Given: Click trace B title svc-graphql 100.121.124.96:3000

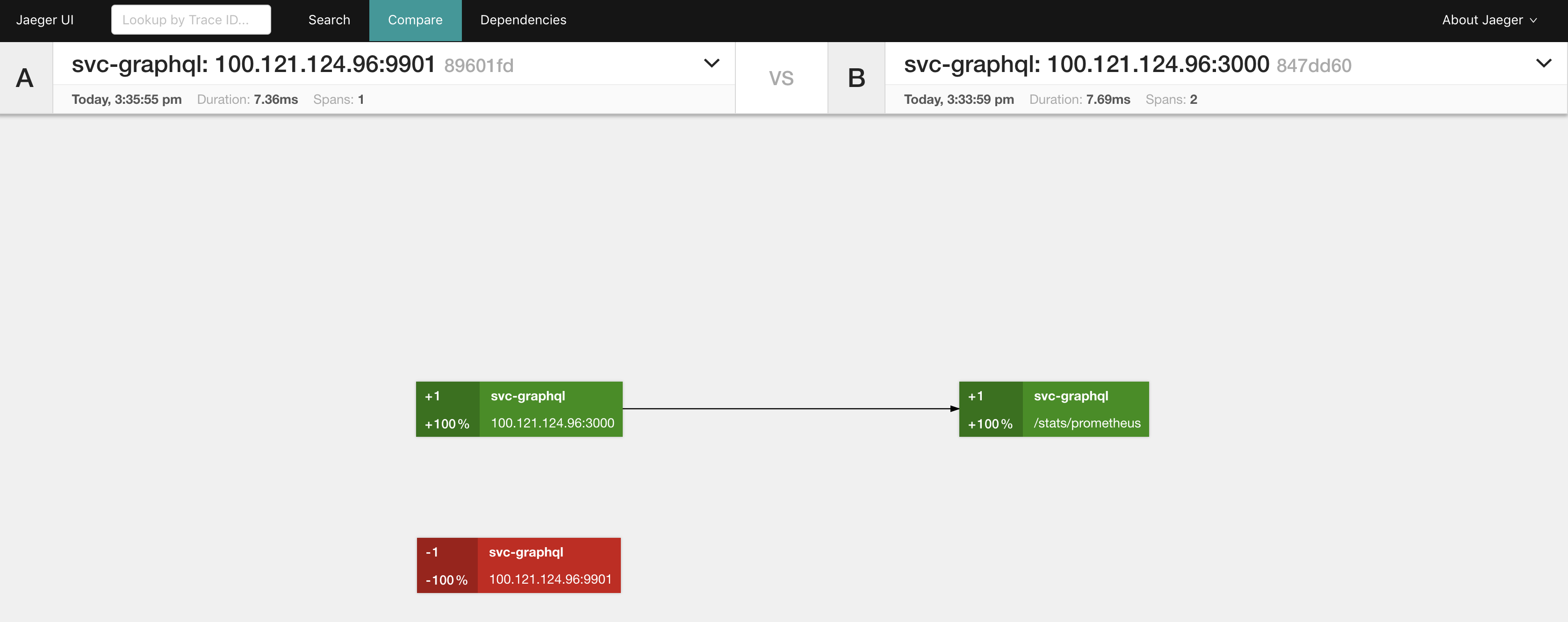Looking at the screenshot, I should point(1085,65).
